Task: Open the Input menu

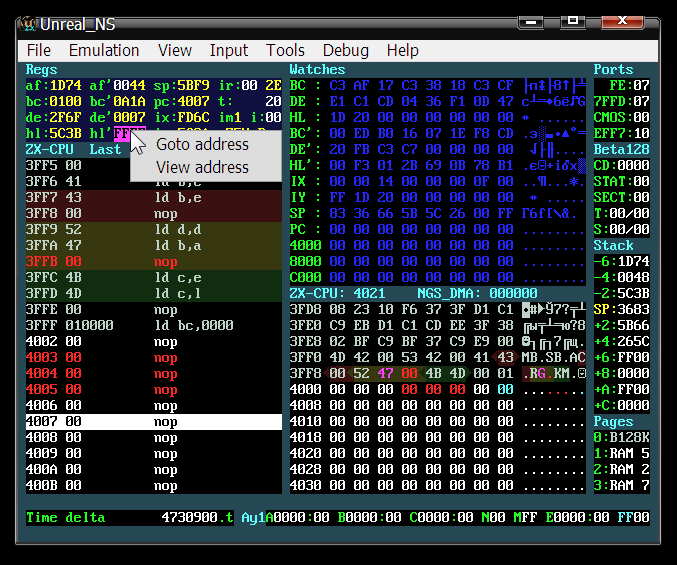Action: coord(228,51)
